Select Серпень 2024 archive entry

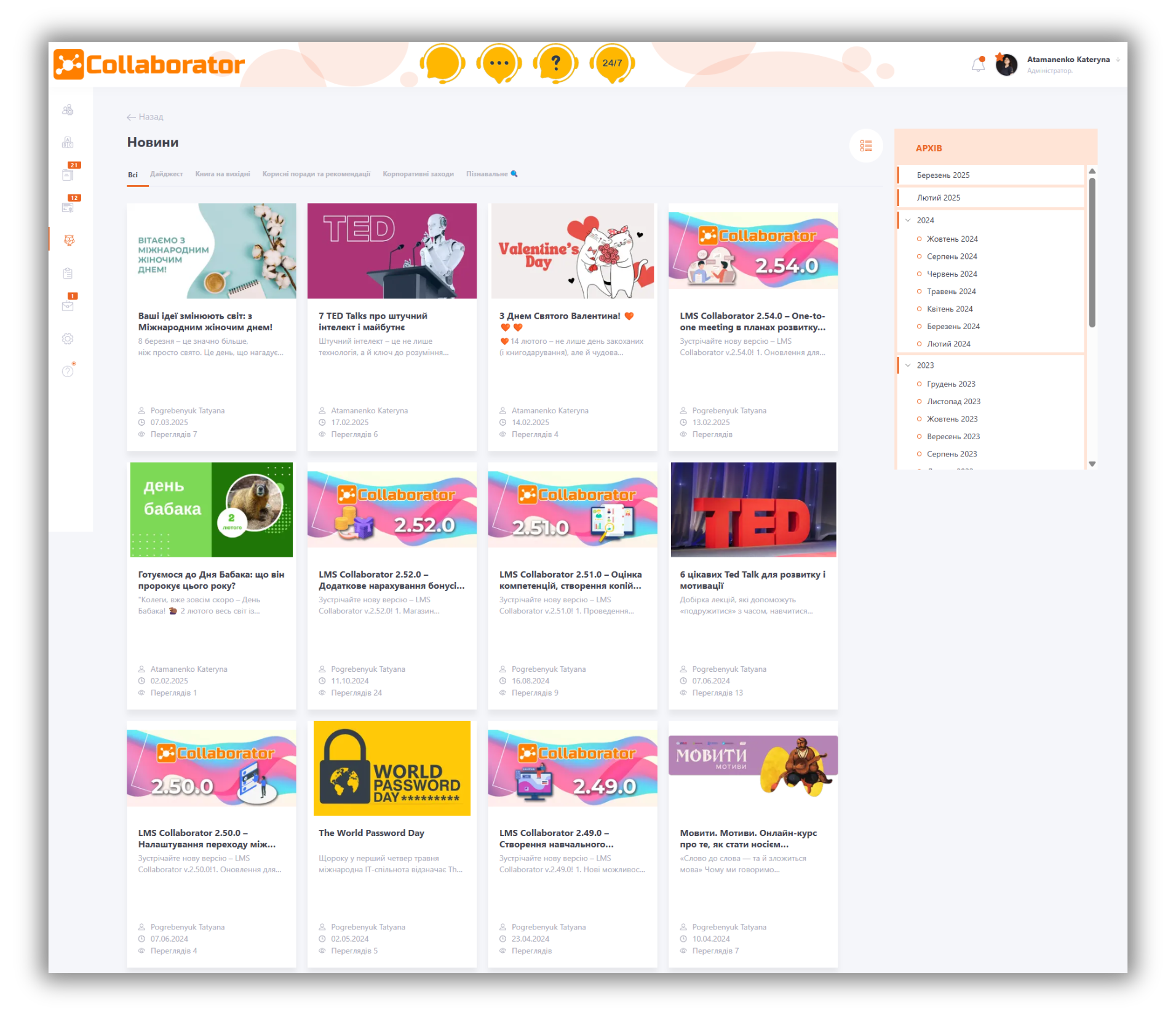pyautogui.click(x=952, y=257)
